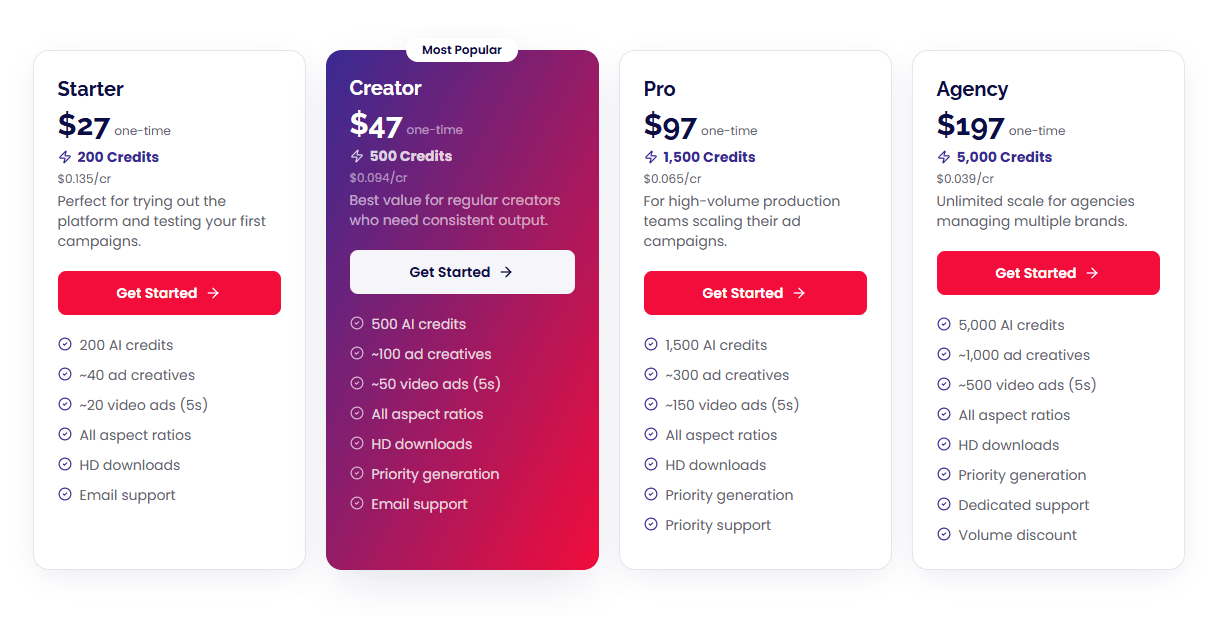Click the checkmark icon beside 1,500 AI credits
This screenshot has width=1216, height=617.
650,344
